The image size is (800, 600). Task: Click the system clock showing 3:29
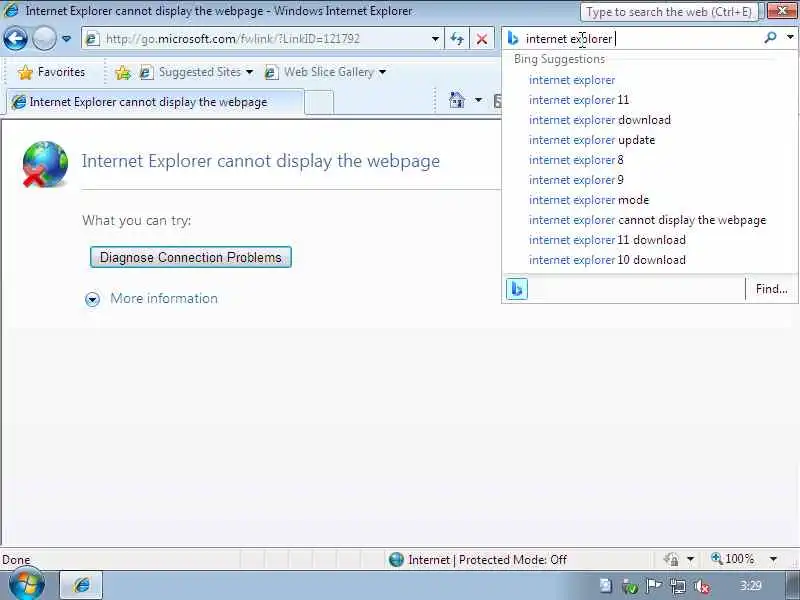(751, 586)
